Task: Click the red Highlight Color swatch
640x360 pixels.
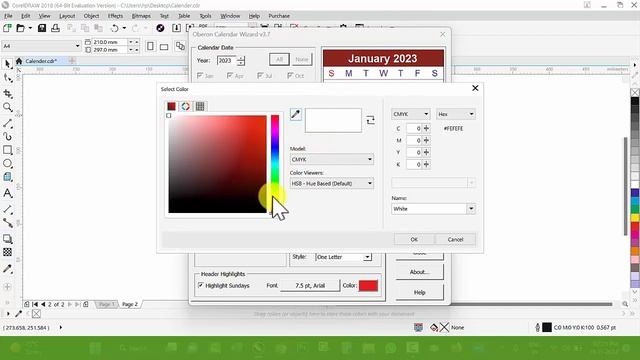Action: click(368, 285)
